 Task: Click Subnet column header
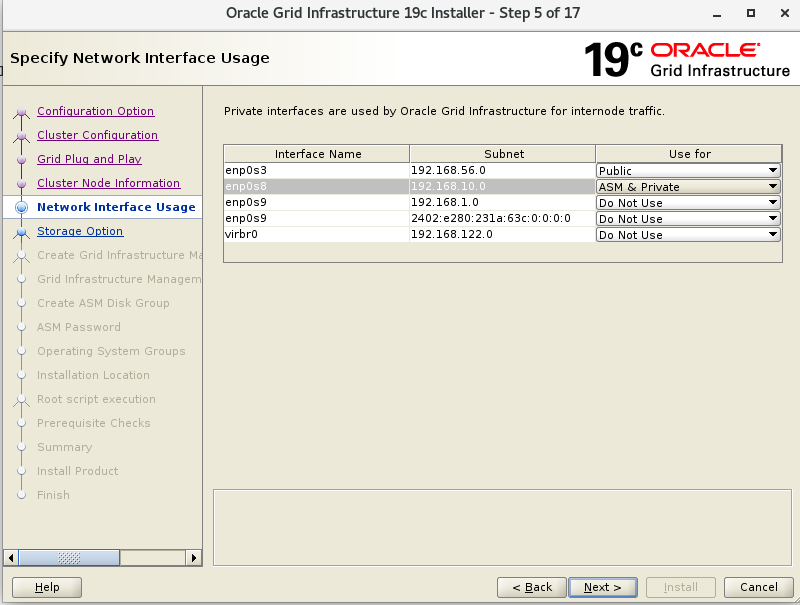coord(503,154)
